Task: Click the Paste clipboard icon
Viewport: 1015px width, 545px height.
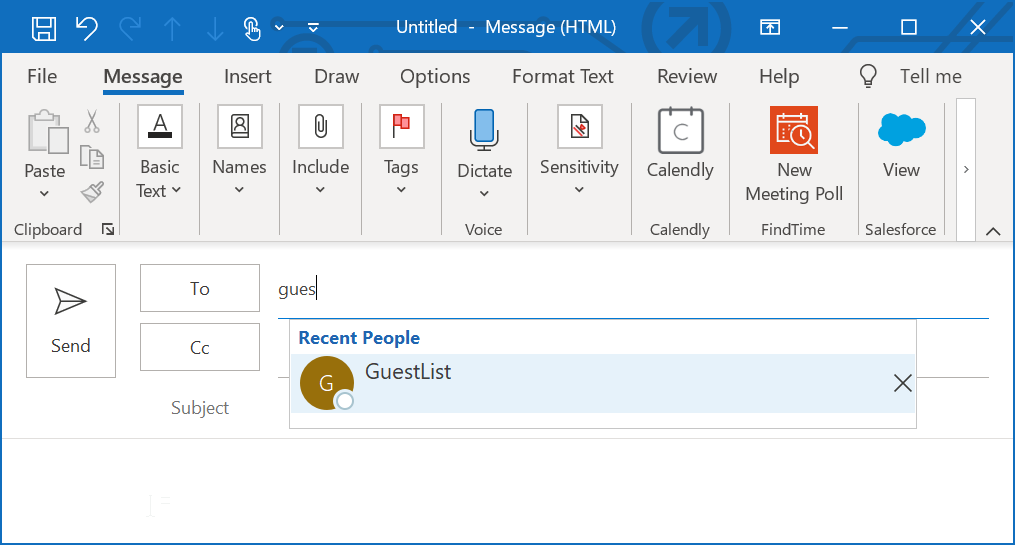Action: tap(47, 131)
